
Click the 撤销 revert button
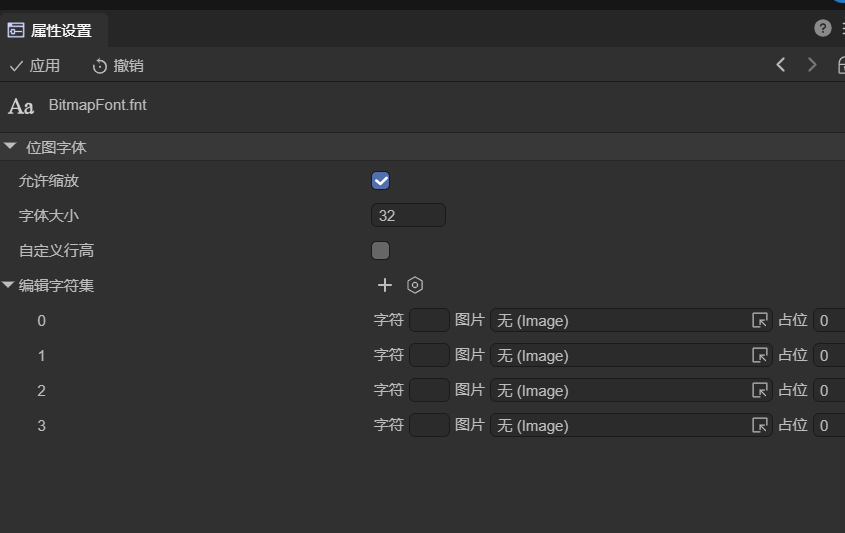click(118, 66)
